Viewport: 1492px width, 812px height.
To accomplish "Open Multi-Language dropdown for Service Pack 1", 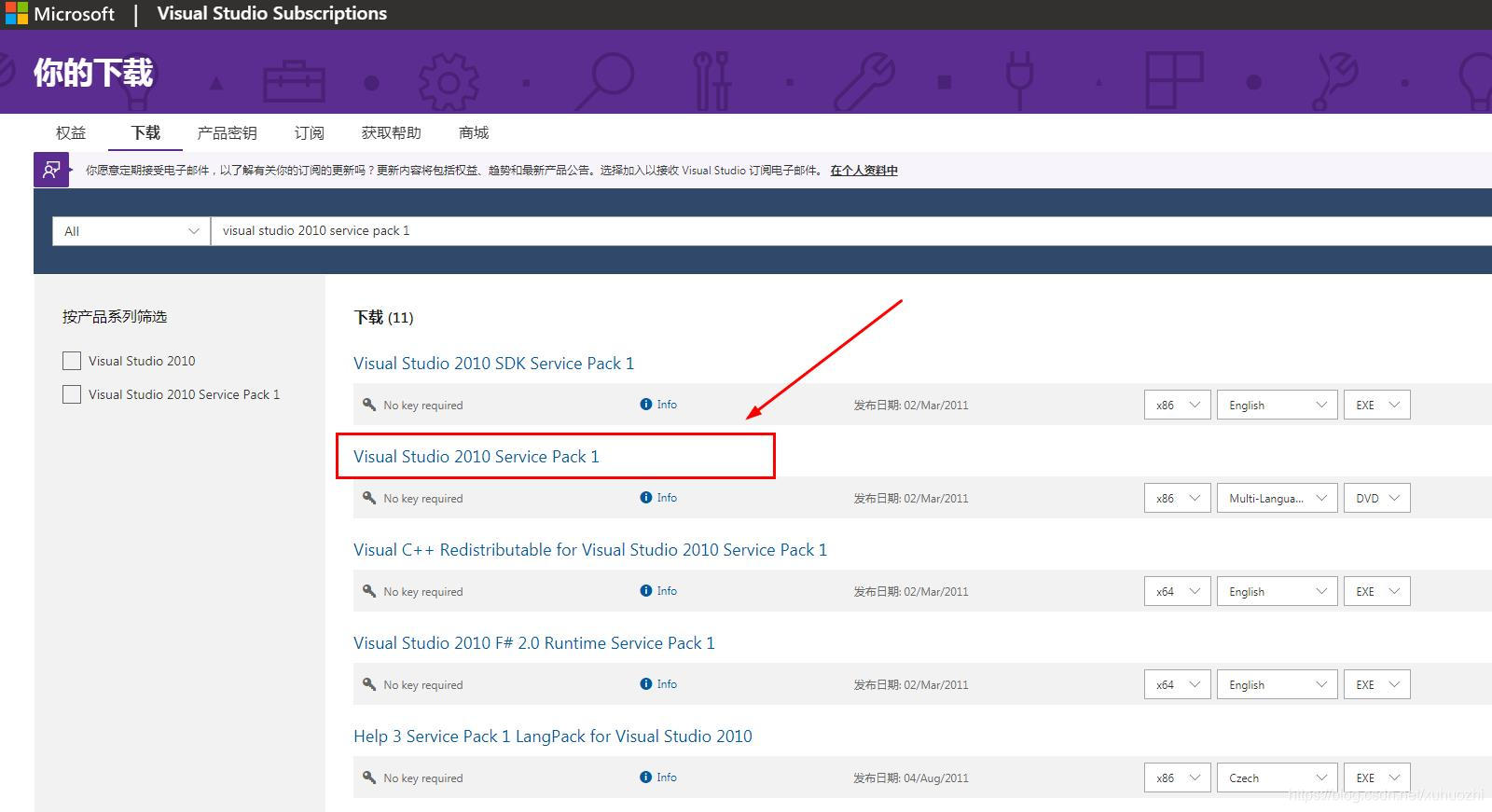I will coord(1278,498).
